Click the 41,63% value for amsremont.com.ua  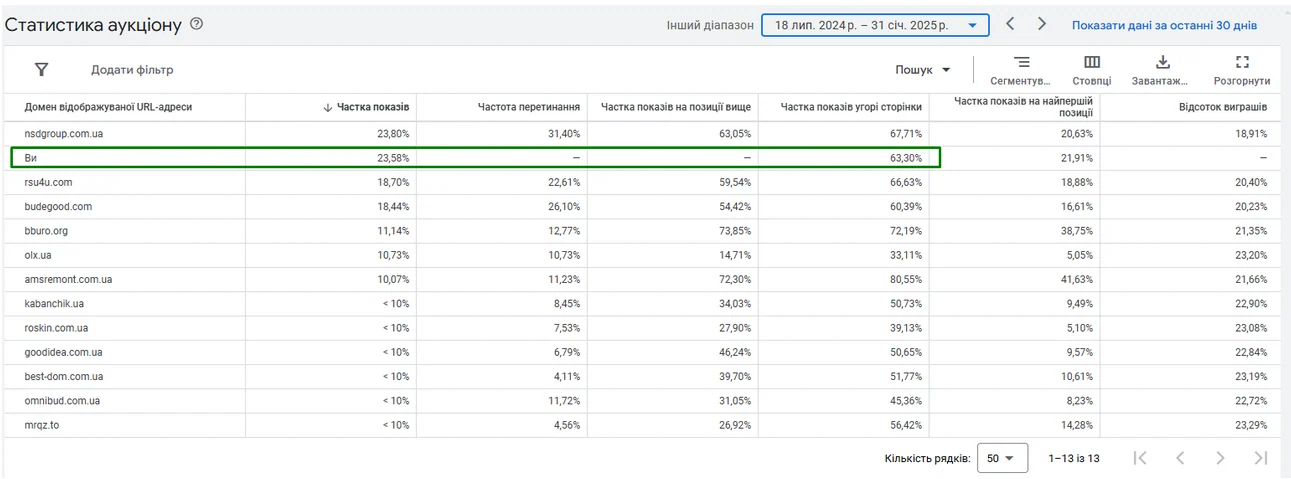click(x=1075, y=279)
